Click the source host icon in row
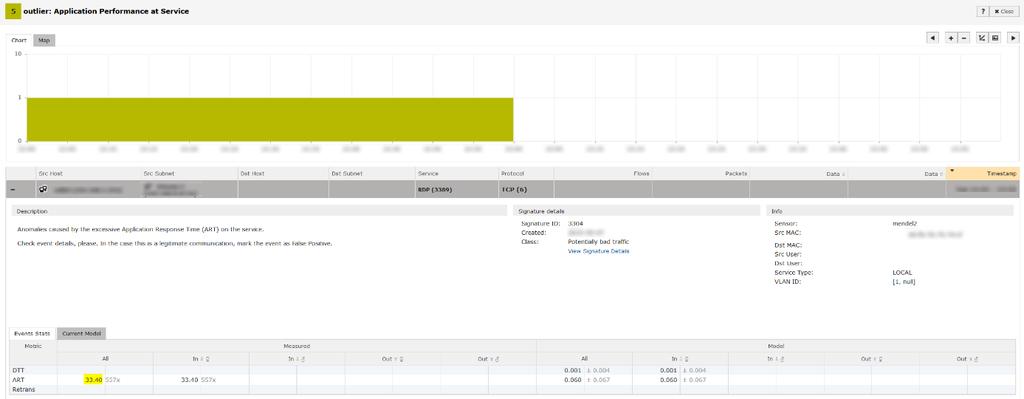This screenshot has height=399, width=1024. (43, 189)
